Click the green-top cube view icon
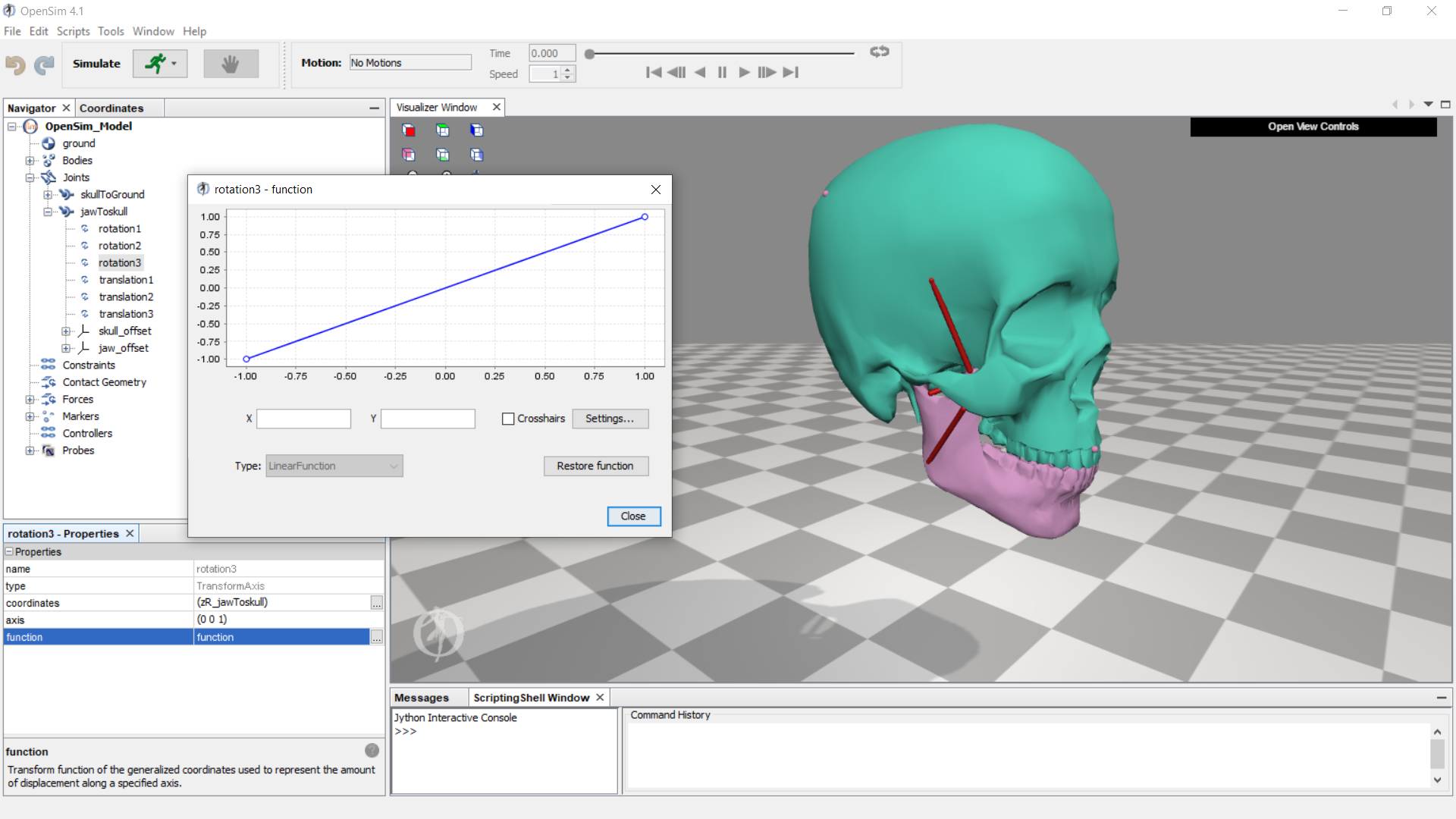The image size is (1456, 819). coord(443,130)
